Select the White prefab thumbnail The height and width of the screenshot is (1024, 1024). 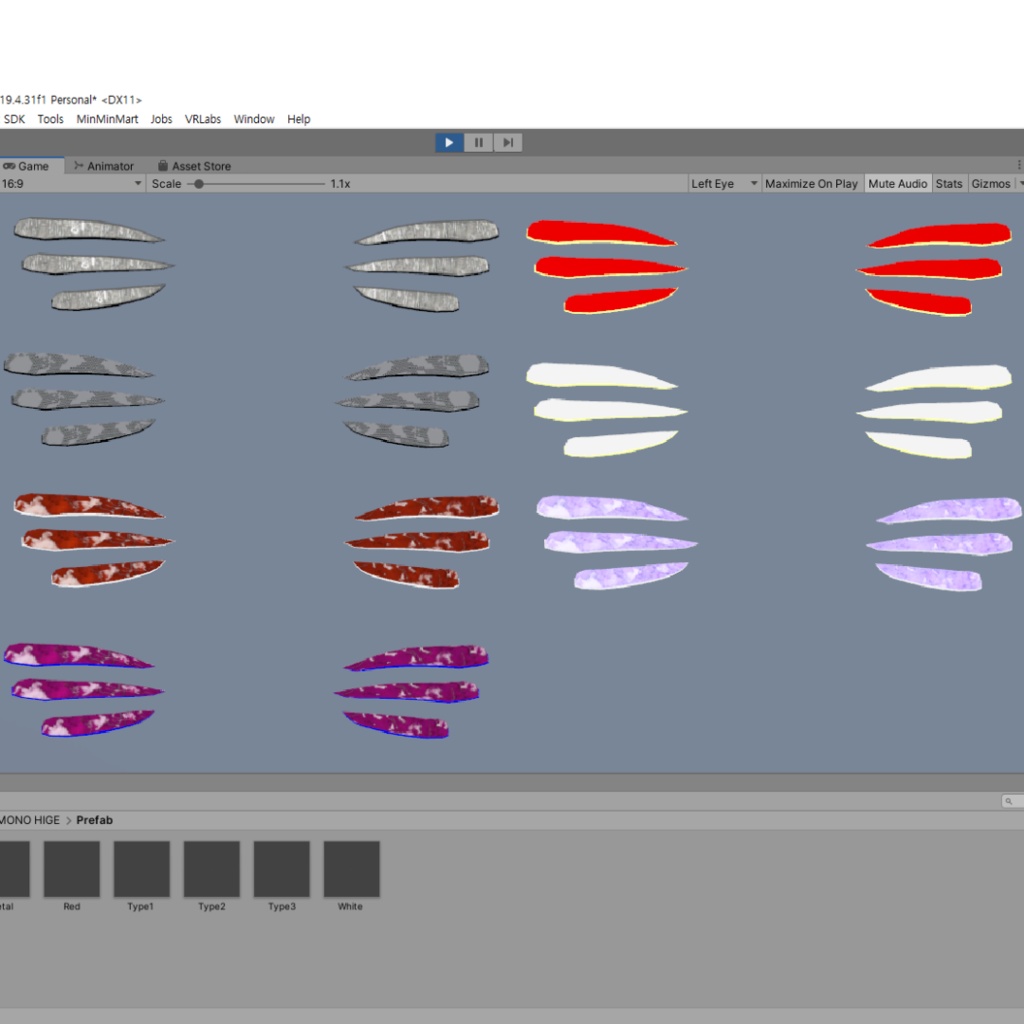351,869
